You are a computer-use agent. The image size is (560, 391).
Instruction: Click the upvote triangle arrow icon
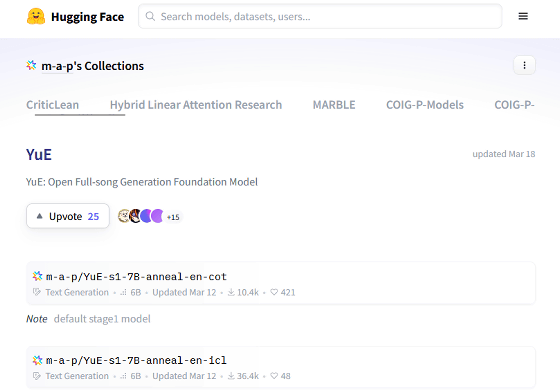click(40, 216)
